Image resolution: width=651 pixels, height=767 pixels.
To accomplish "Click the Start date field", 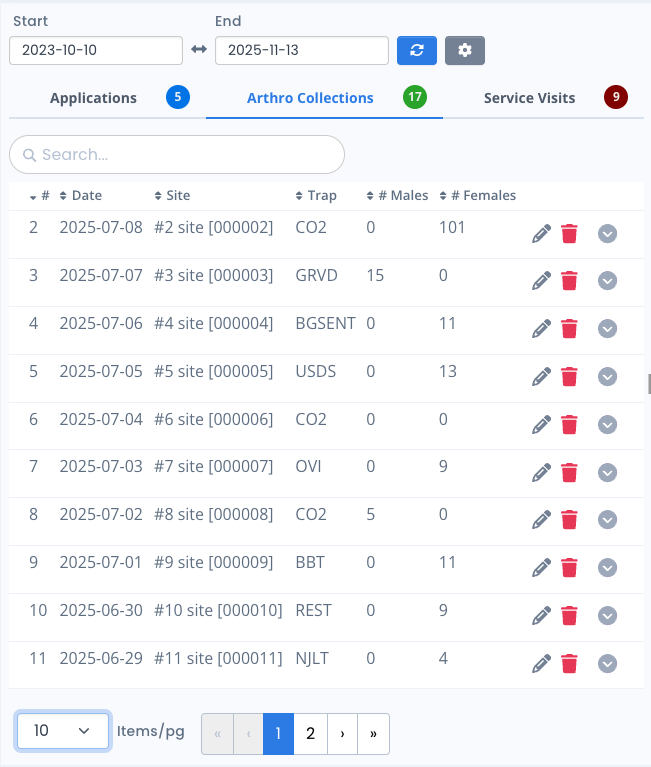I will coord(95,50).
